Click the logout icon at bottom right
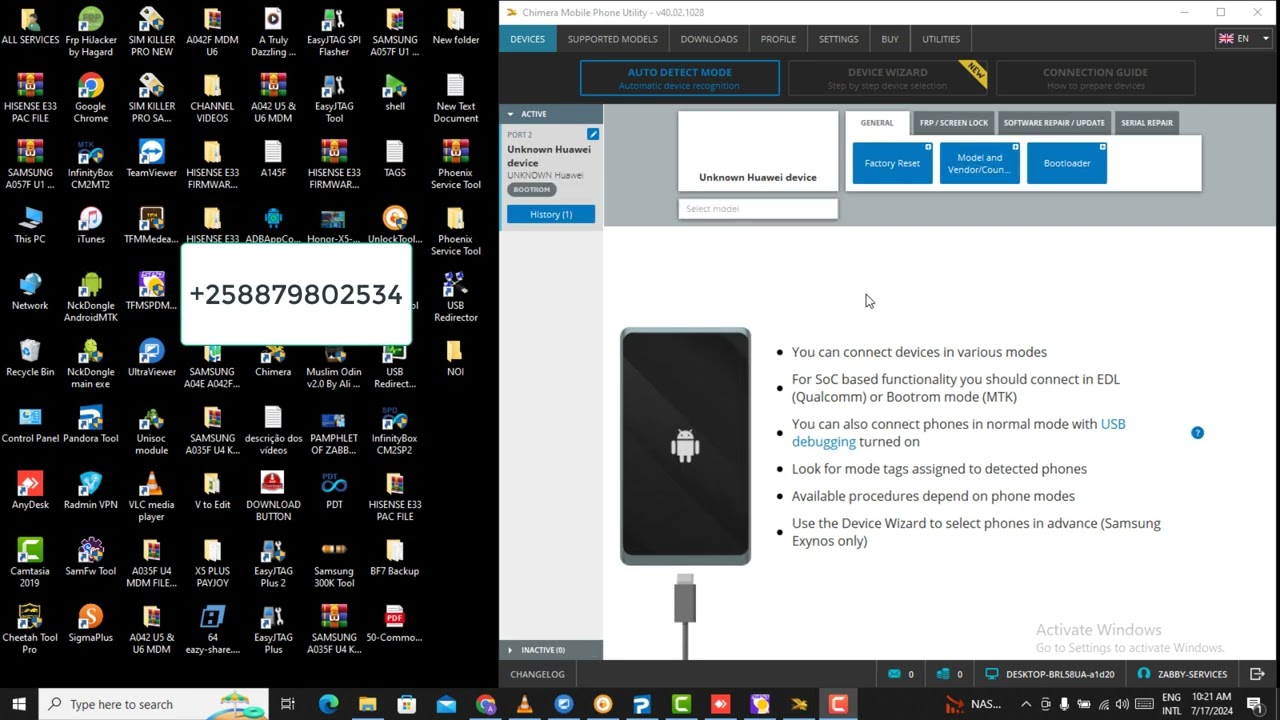Viewport: 1280px width, 720px height. coord(1258,674)
